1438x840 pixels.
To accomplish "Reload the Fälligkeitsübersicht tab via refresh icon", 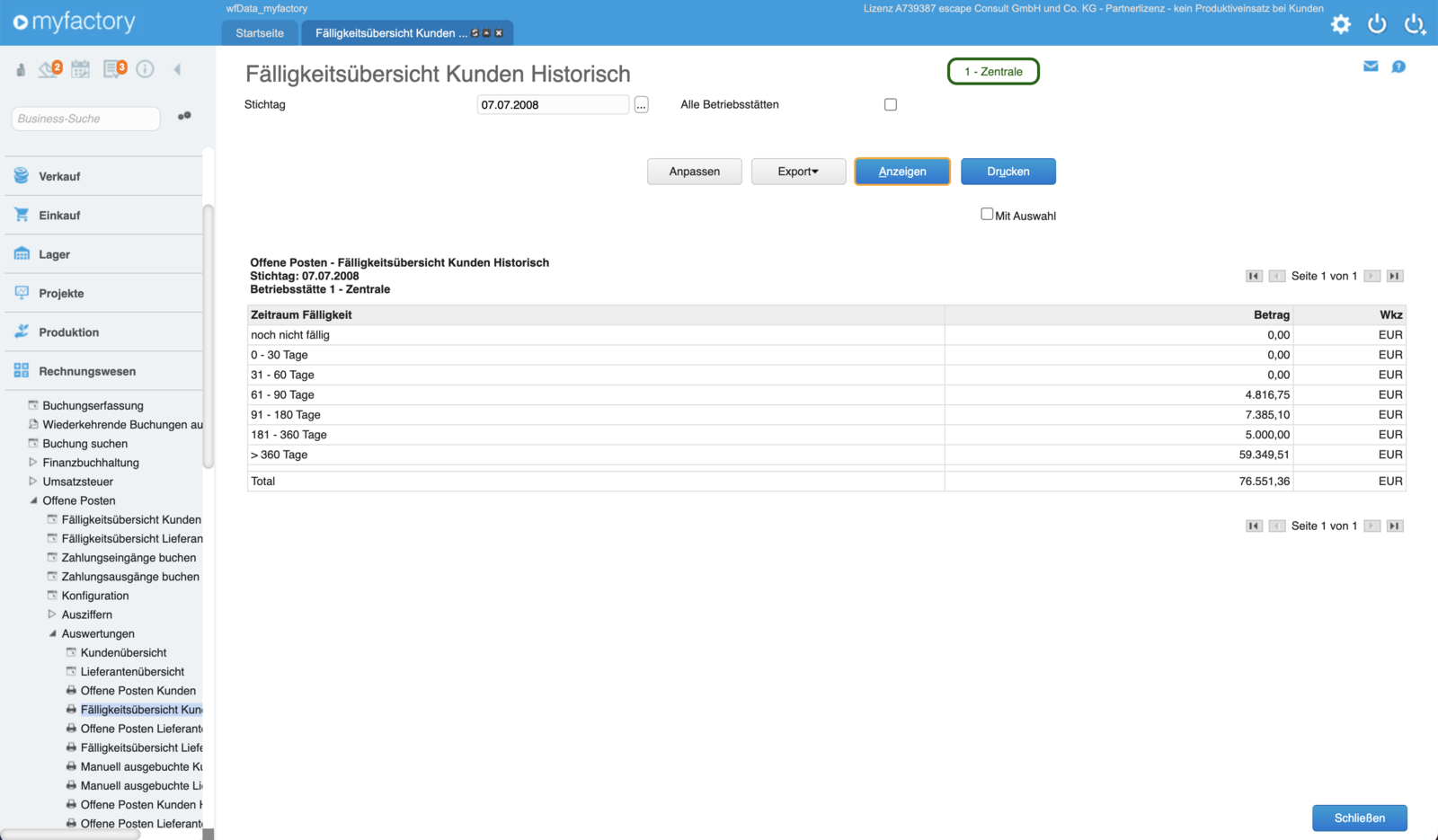I will [x=475, y=33].
